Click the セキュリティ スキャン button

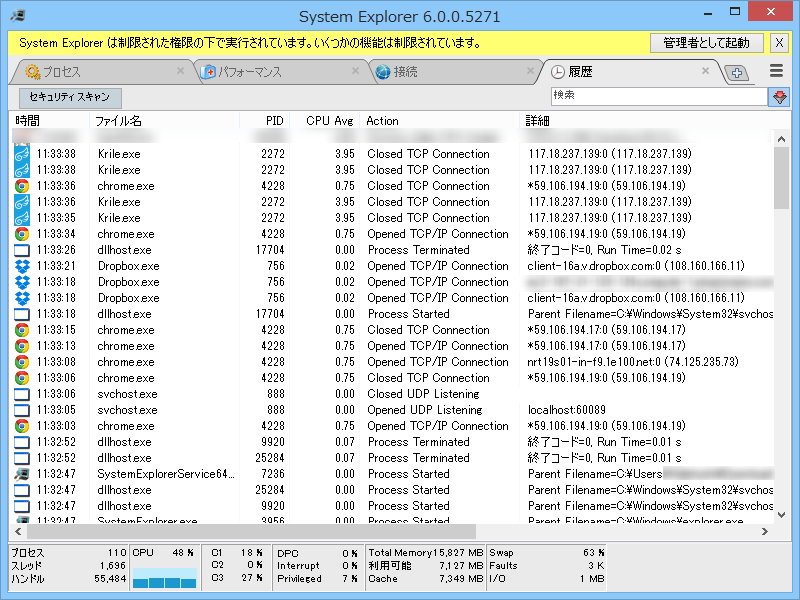(x=70, y=97)
